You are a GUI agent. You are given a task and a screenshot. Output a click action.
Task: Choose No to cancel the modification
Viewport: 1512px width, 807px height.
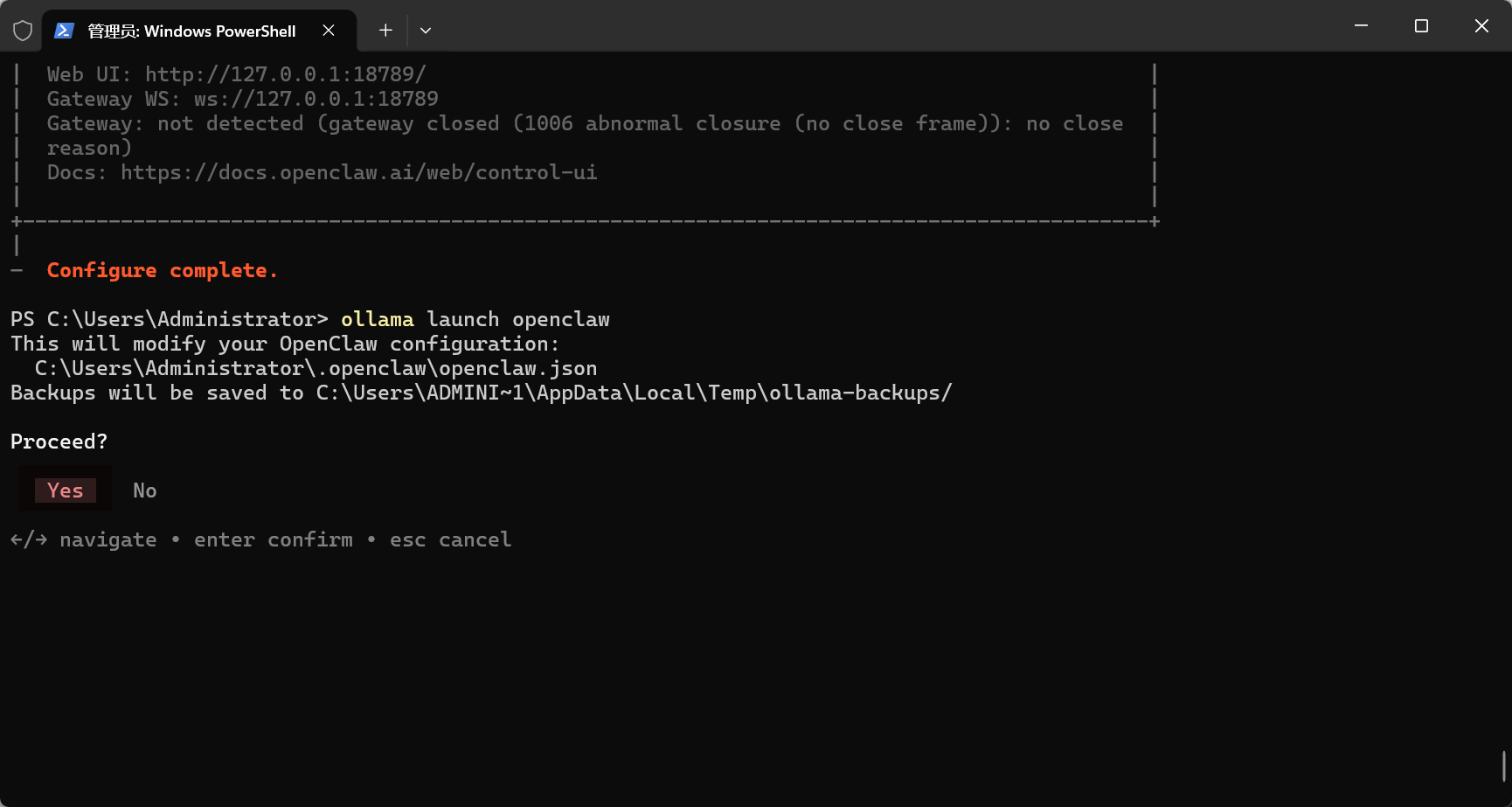click(145, 490)
